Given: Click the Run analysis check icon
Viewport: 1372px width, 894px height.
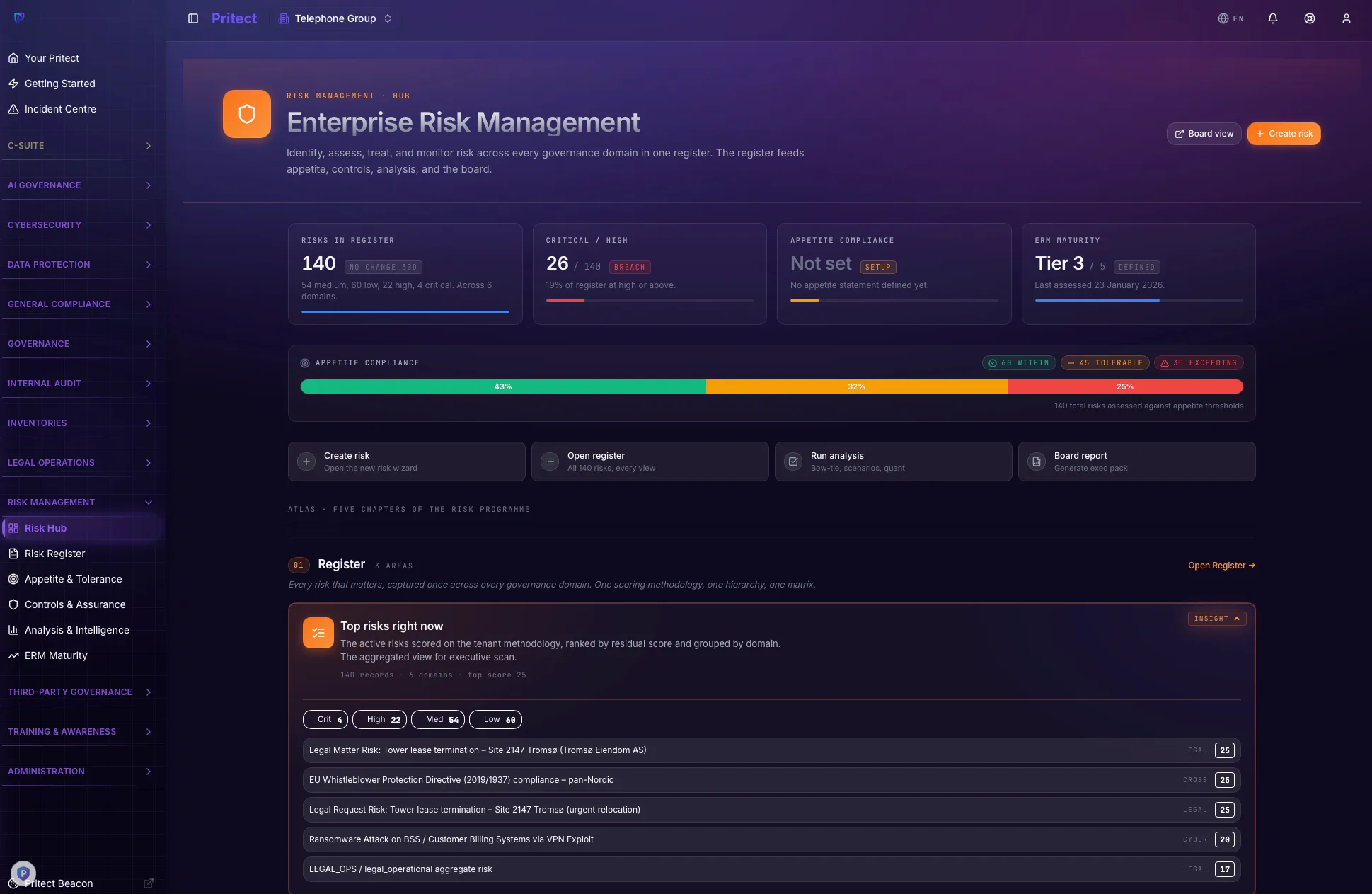Looking at the screenshot, I should [x=793, y=462].
